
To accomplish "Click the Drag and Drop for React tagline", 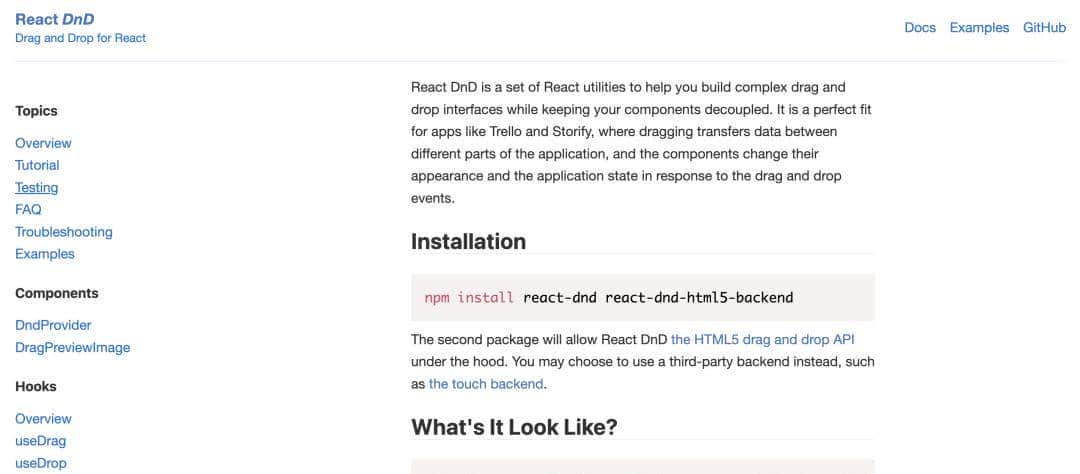I will point(80,38).
